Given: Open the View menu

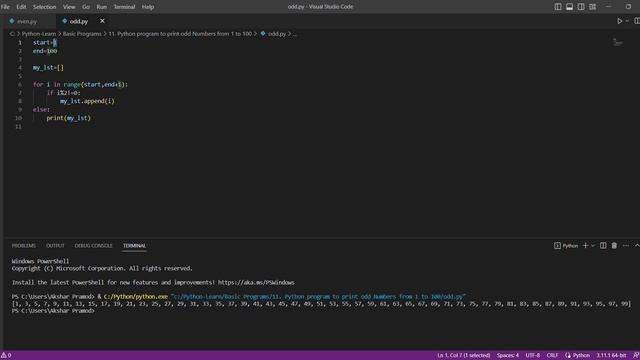Looking at the screenshot, I should tap(69, 7).
